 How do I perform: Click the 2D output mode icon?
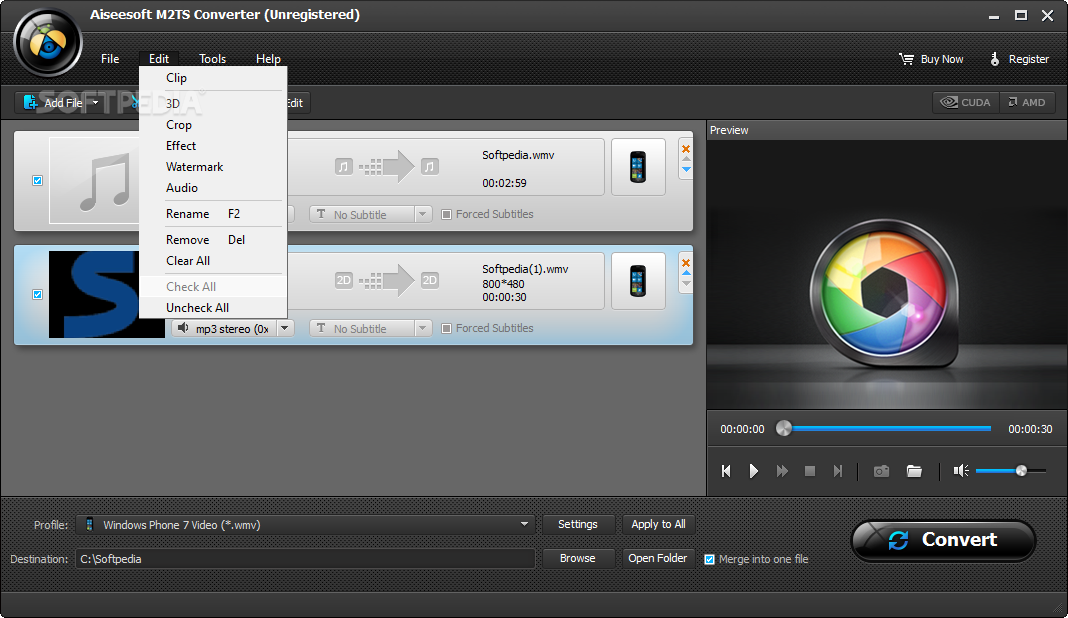(429, 280)
